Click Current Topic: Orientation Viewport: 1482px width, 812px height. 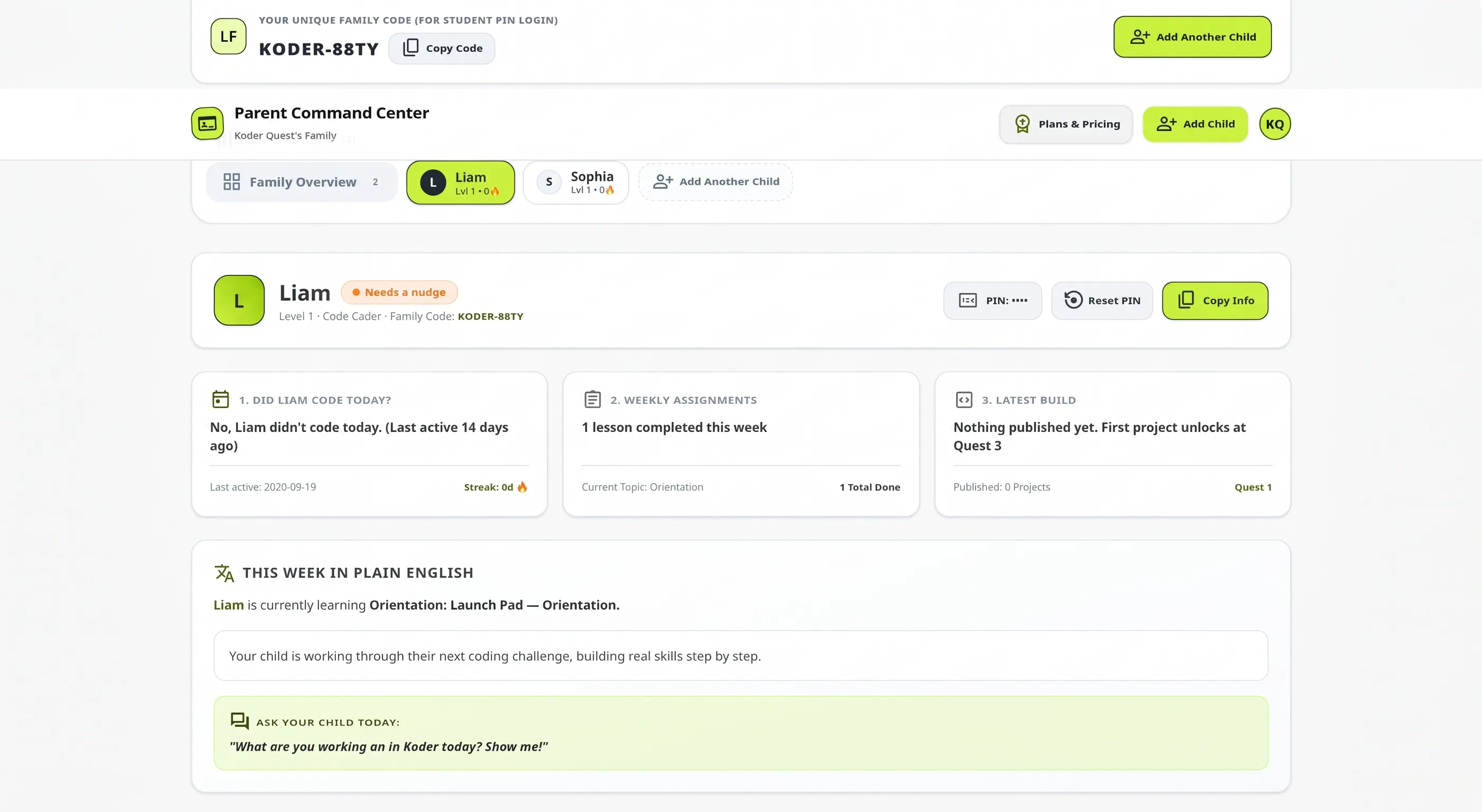[642, 487]
